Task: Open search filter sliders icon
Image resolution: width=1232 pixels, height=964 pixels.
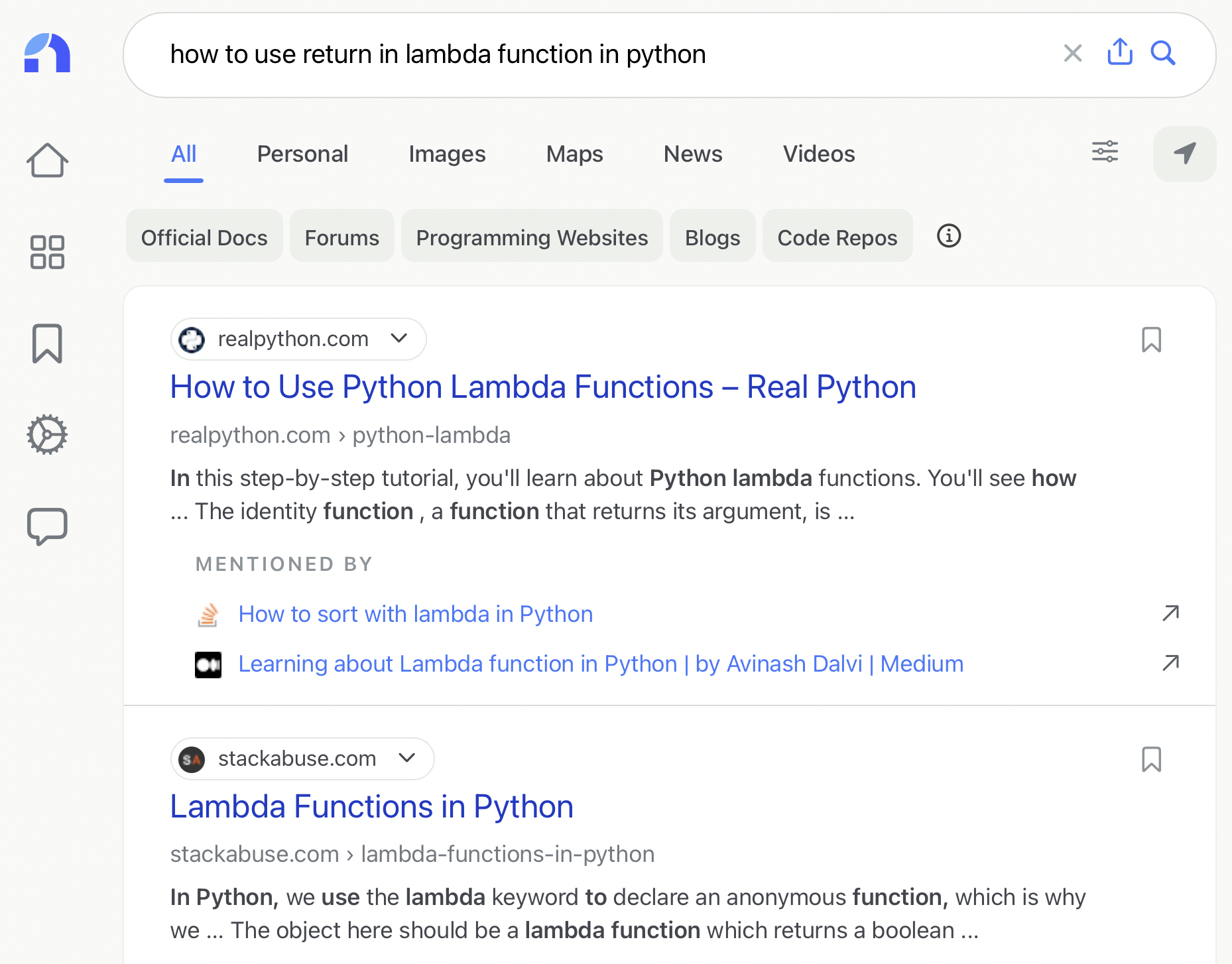Action: (x=1105, y=152)
